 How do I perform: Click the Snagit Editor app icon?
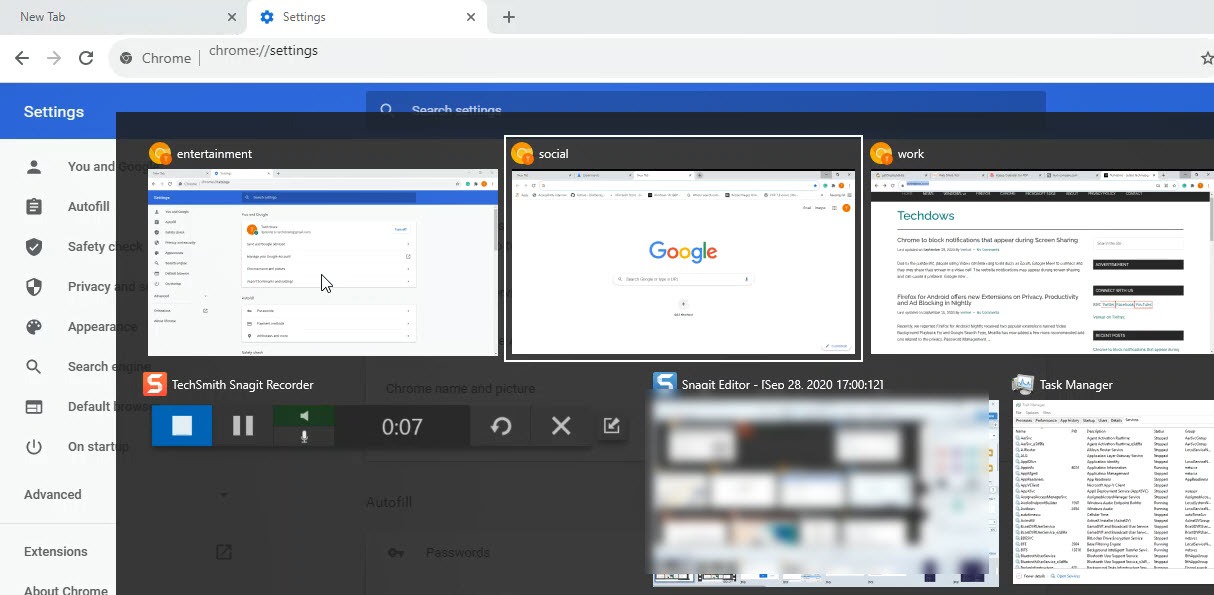click(665, 384)
